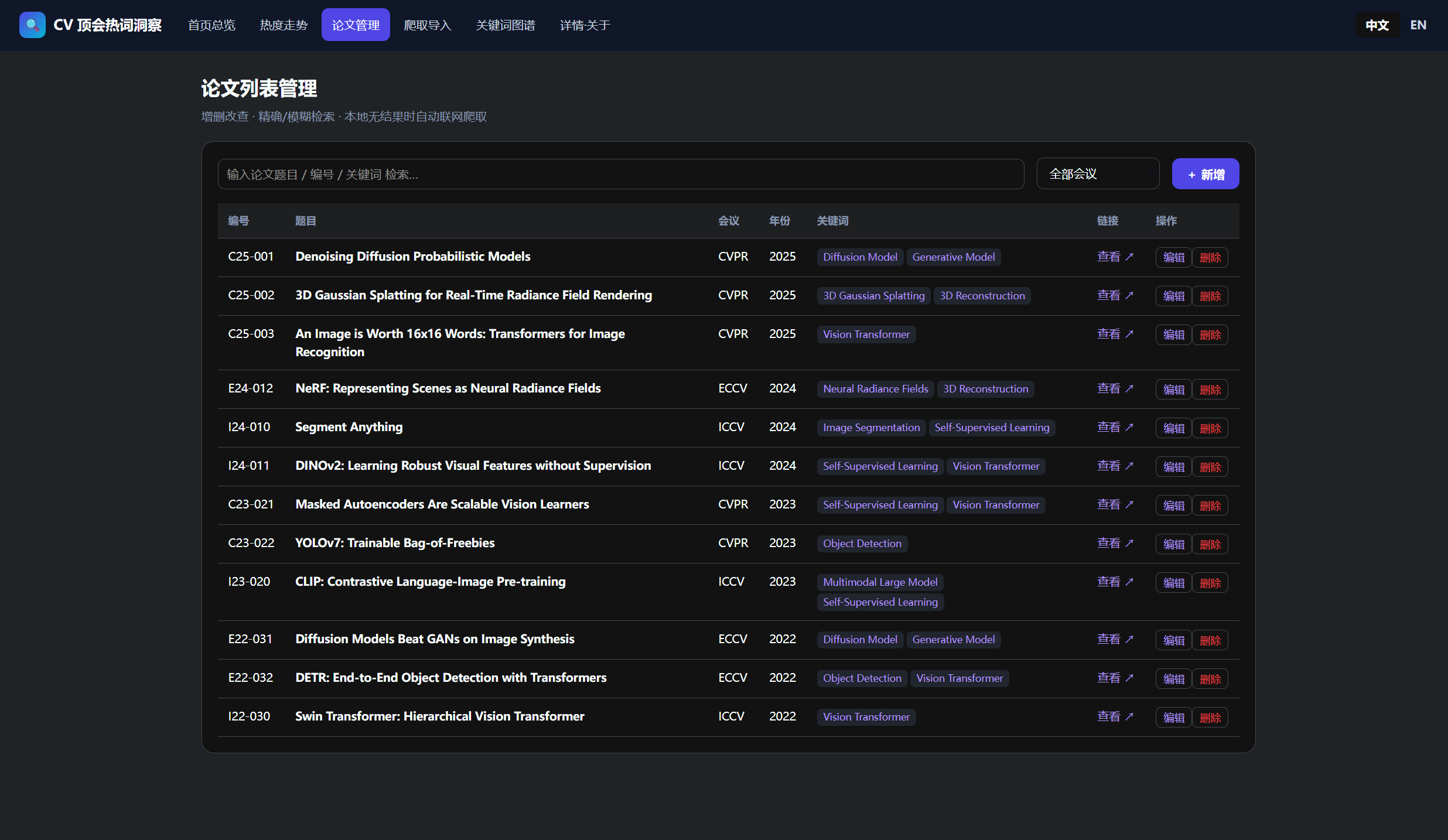Focus the paper search input field
Screen dimensions: 1448x840
(621, 174)
